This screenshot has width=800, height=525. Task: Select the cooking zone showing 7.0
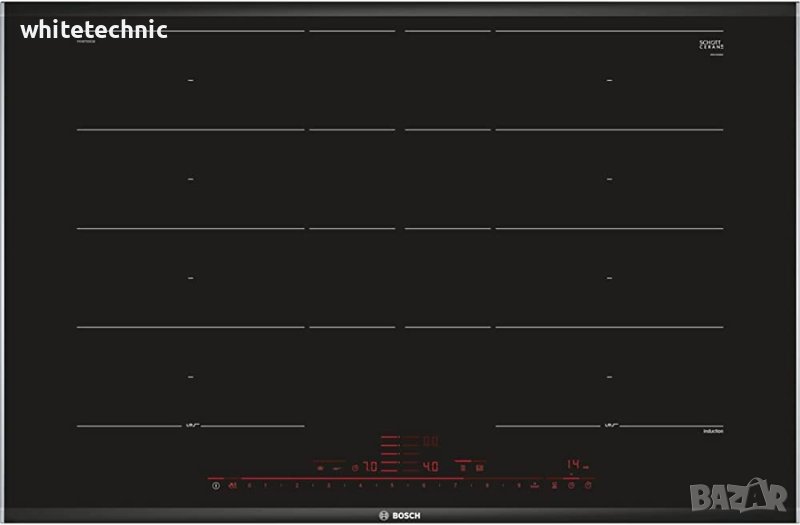(369, 466)
